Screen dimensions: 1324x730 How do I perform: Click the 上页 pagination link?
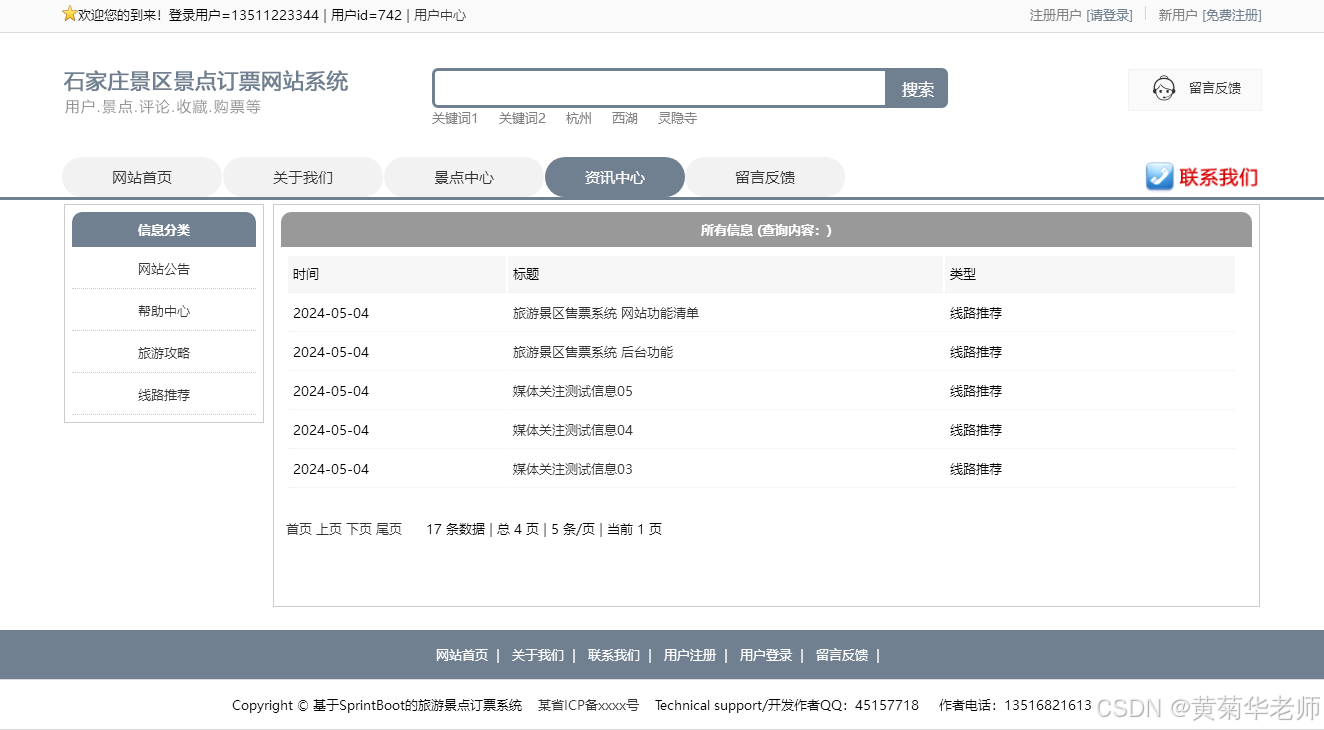click(329, 529)
